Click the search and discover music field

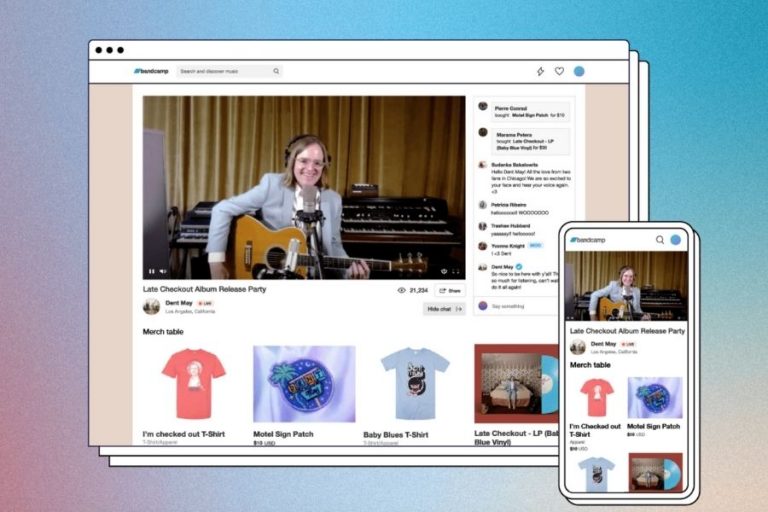(x=229, y=71)
